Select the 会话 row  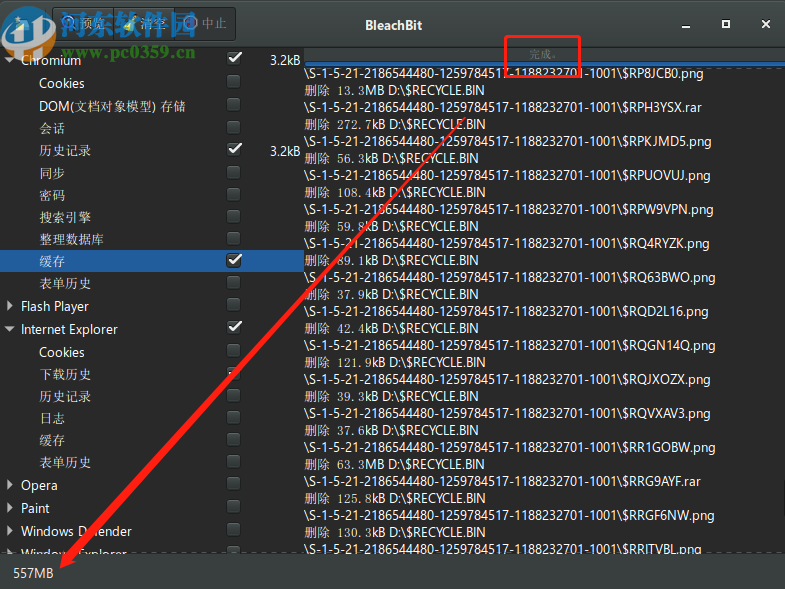(52, 129)
